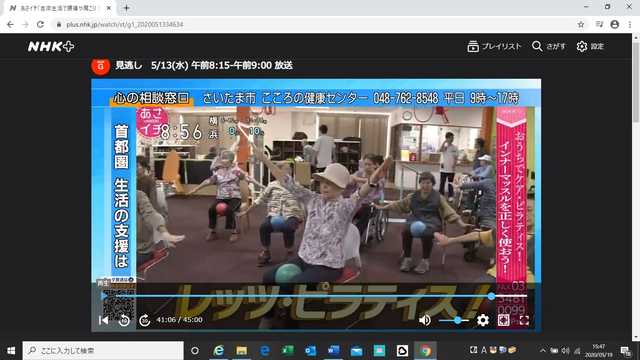Toggle the picture-in-picture window button
This screenshot has height=360, width=640.
click(504, 320)
